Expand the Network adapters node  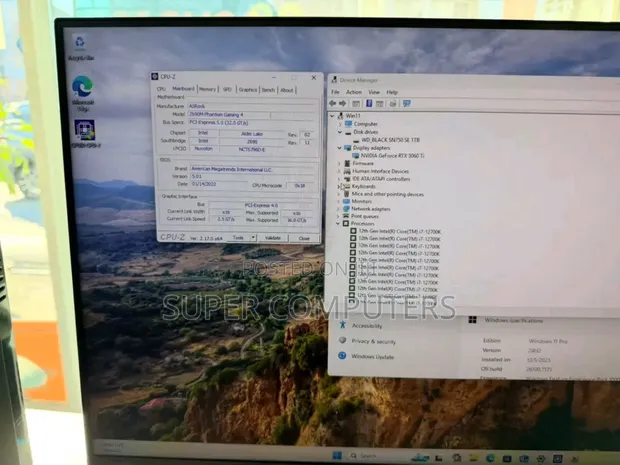point(338,209)
